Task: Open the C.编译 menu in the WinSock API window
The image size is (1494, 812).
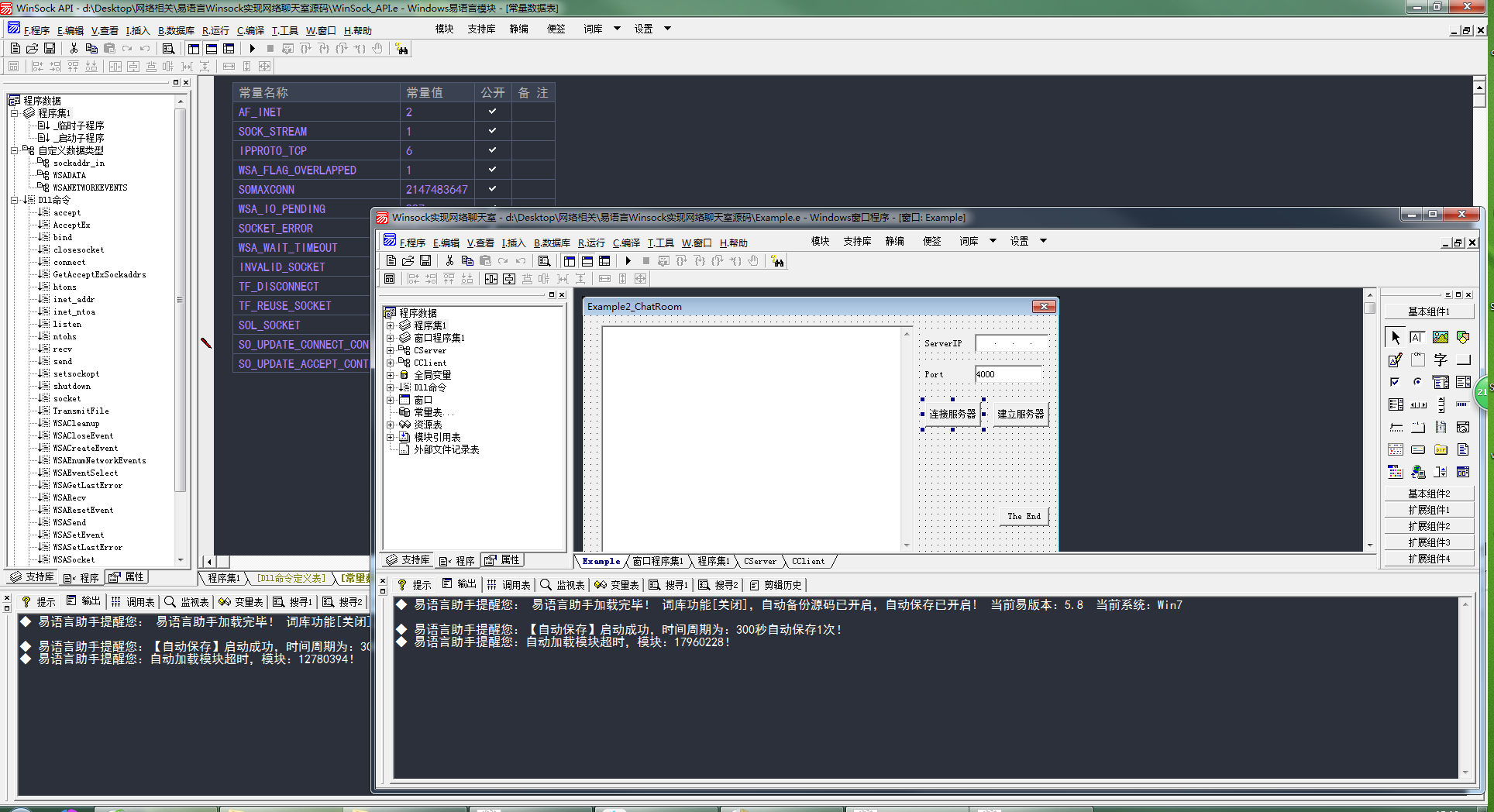Action: pos(250,30)
